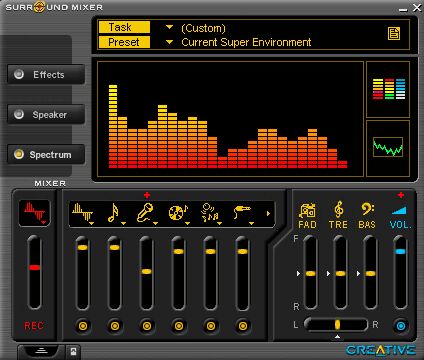Image resolution: width=424 pixels, height=360 pixels.
Task: Click the red plus above the microphone
Action: 147,195
